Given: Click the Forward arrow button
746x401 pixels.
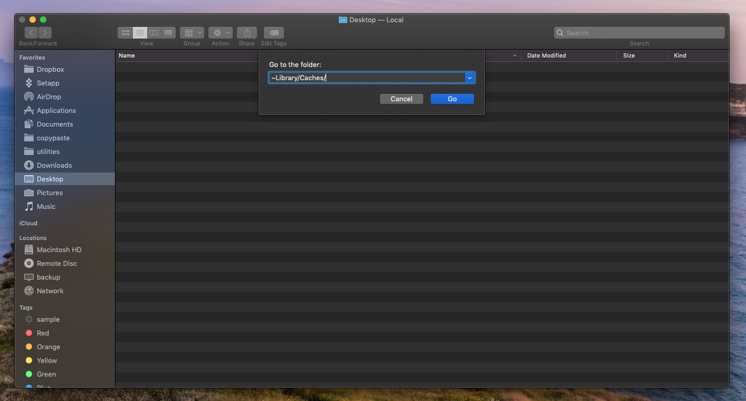Looking at the screenshot, I should 45,33.
